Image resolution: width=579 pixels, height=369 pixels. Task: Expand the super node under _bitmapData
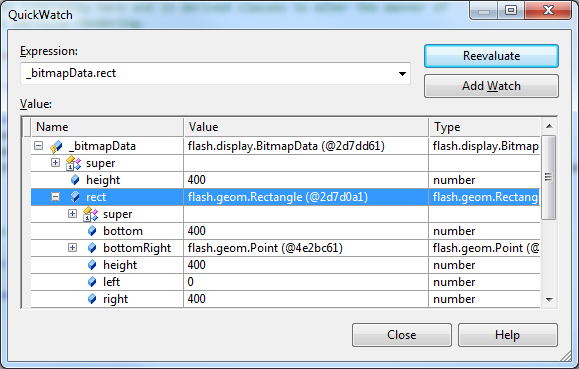click(55, 163)
